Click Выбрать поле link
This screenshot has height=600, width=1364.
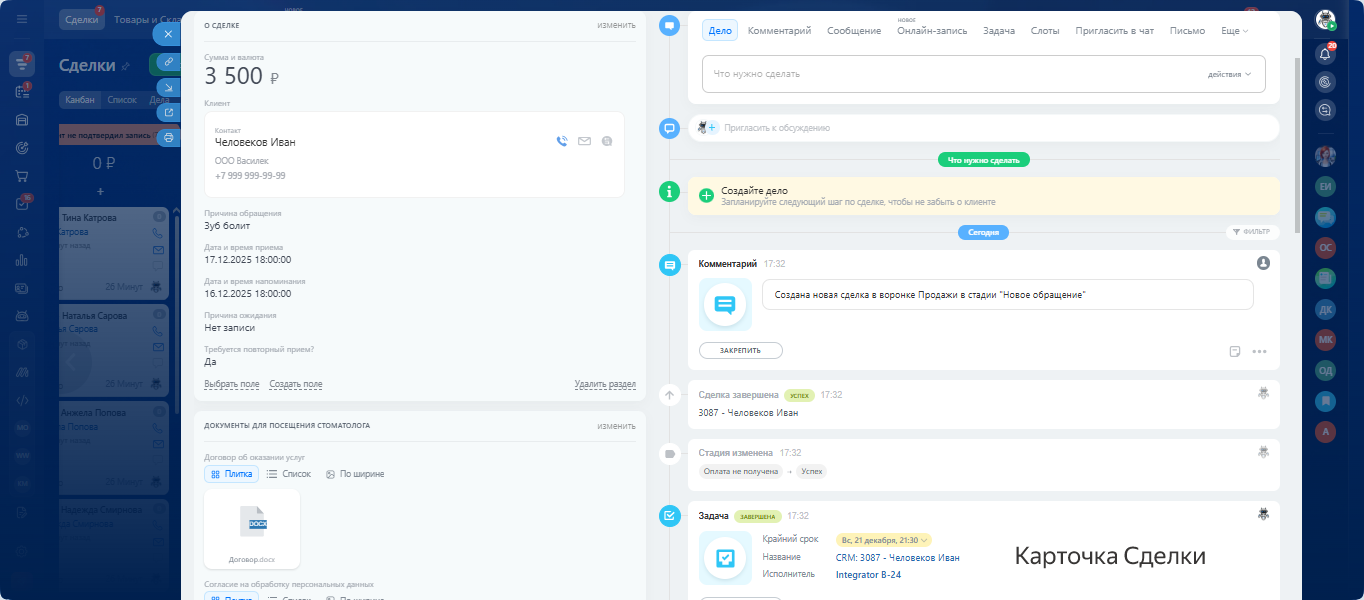click(x=232, y=384)
